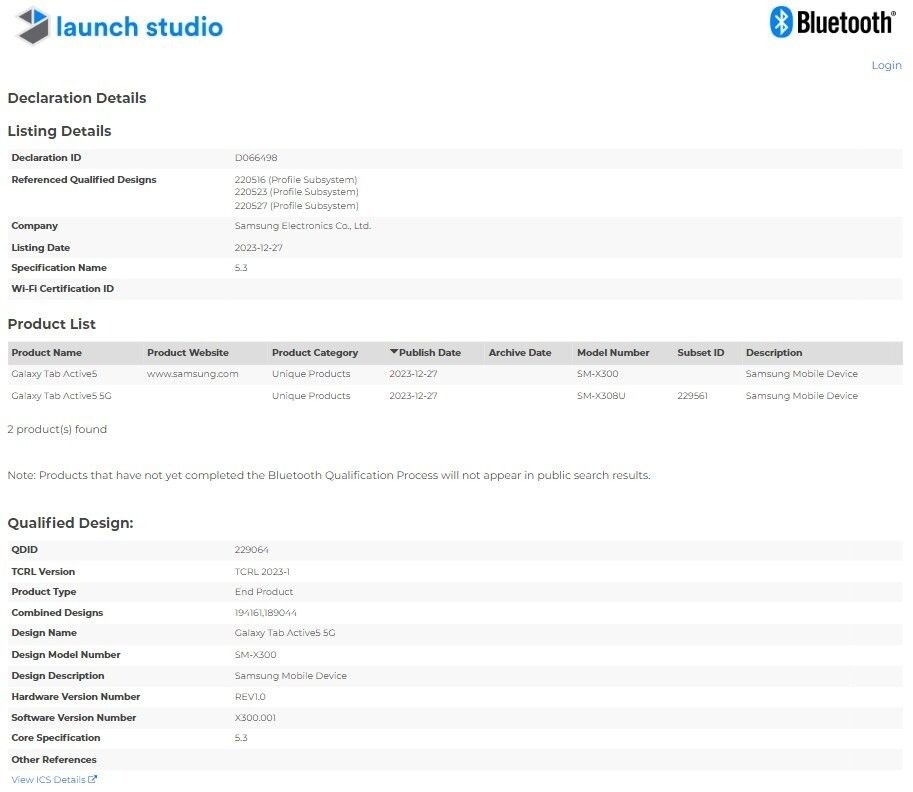
Task: Click the 2 product(s) found text
Action: click(57, 430)
